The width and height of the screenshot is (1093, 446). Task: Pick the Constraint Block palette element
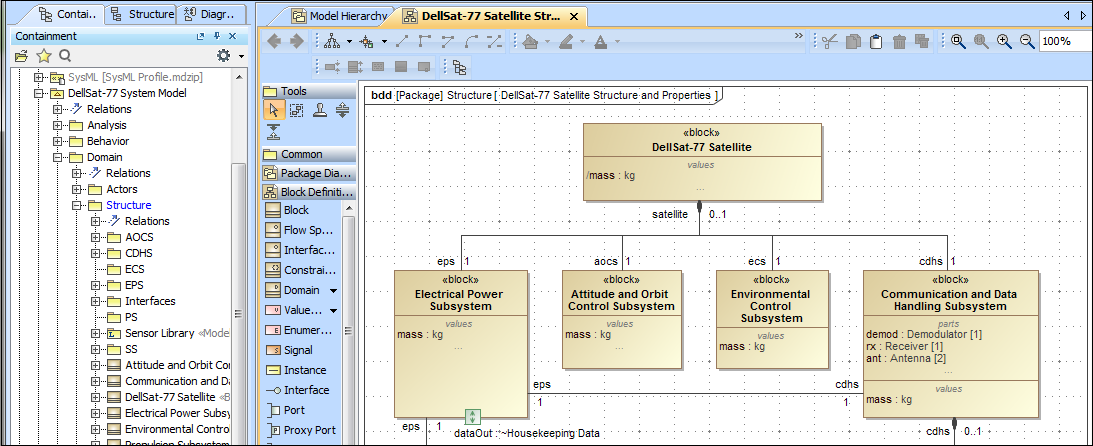[x=302, y=270]
